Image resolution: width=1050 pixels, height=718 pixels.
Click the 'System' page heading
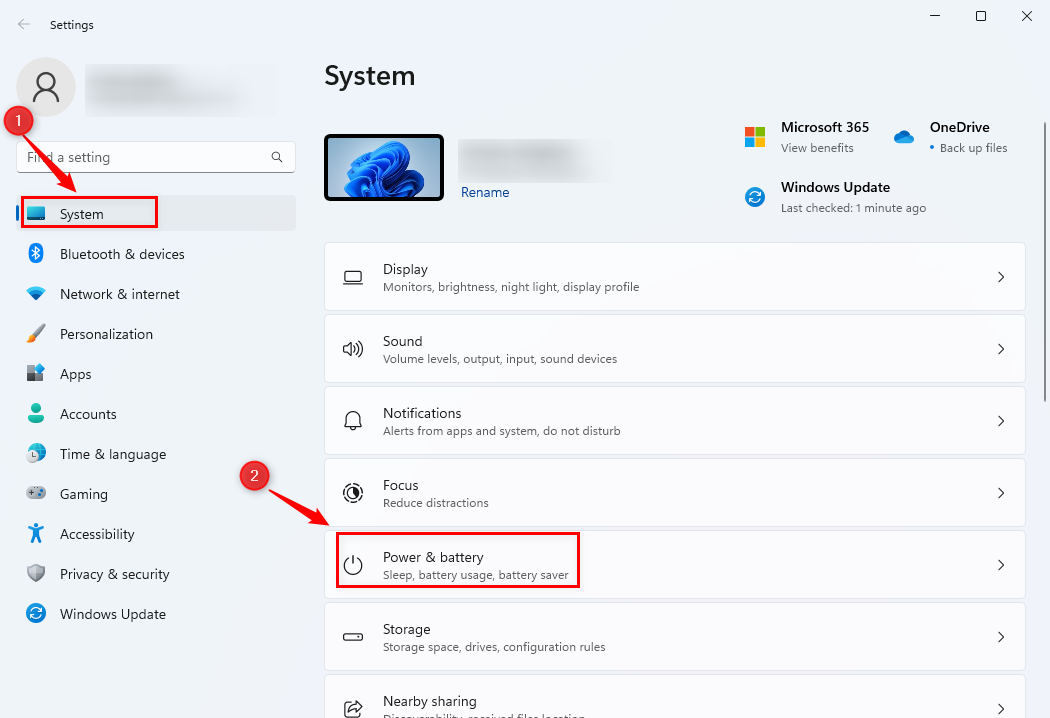tap(370, 76)
